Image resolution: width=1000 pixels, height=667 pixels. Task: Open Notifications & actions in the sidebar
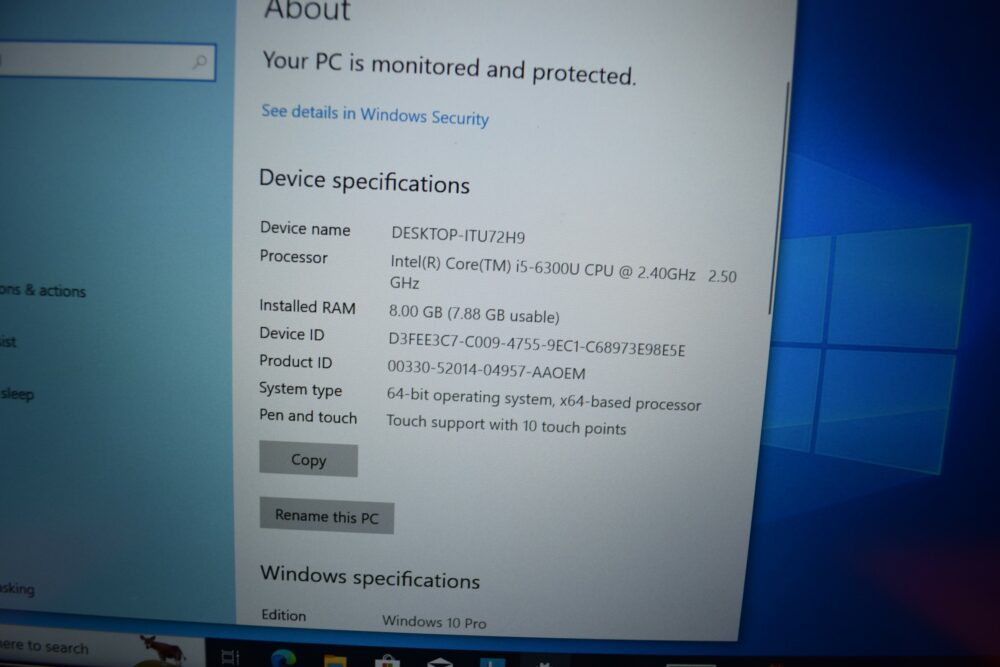click(x=43, y=290)
